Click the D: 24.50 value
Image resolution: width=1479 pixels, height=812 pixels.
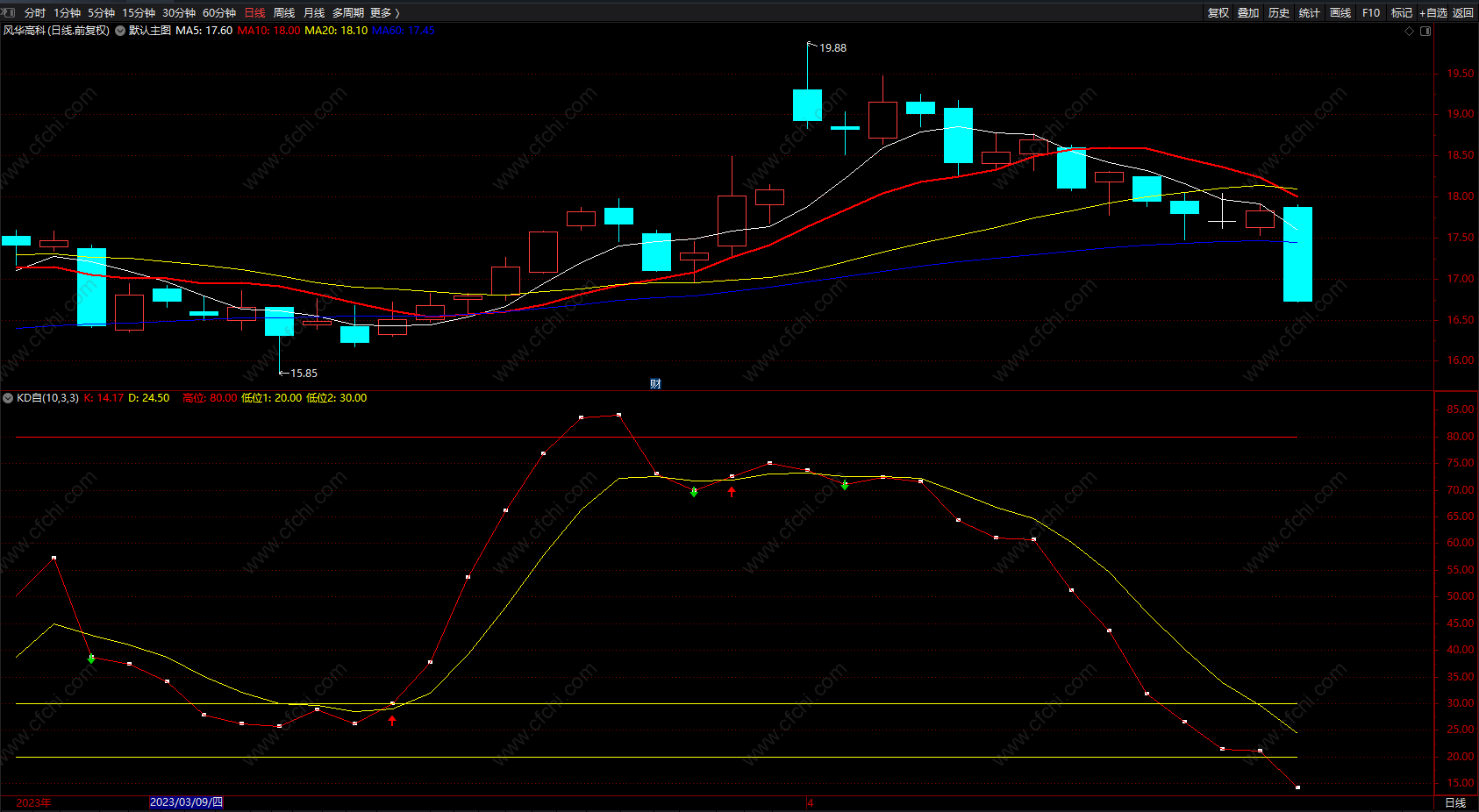(149, 398)
